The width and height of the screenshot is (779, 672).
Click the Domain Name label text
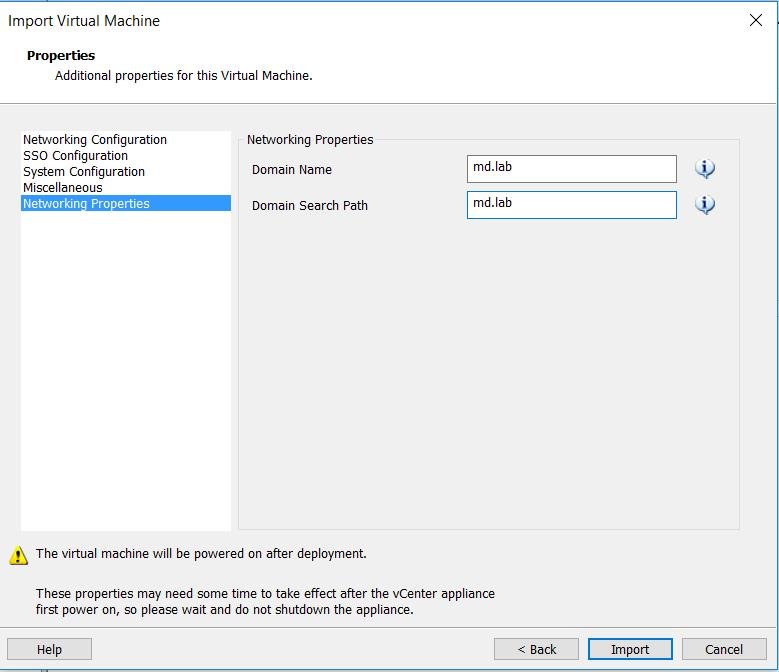[292, 170]
